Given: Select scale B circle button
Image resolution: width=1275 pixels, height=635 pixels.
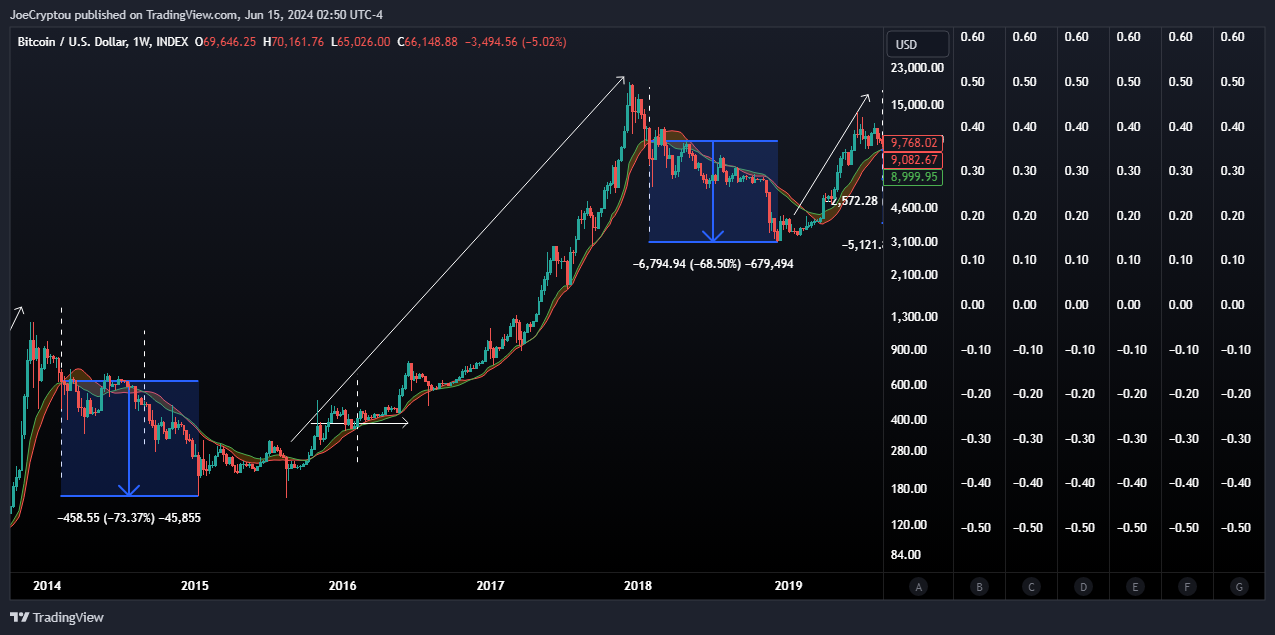Looking at the screenshot, I should [x=980, y=588].
